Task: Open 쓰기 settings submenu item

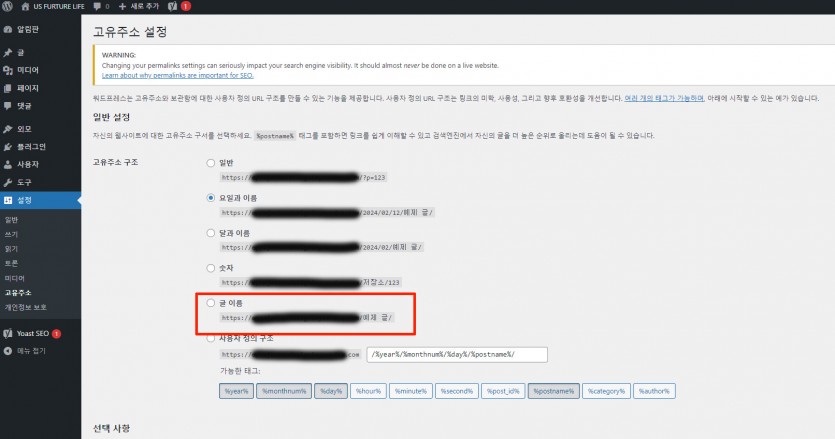Action: pyautogui.click(x=12, y=233)
